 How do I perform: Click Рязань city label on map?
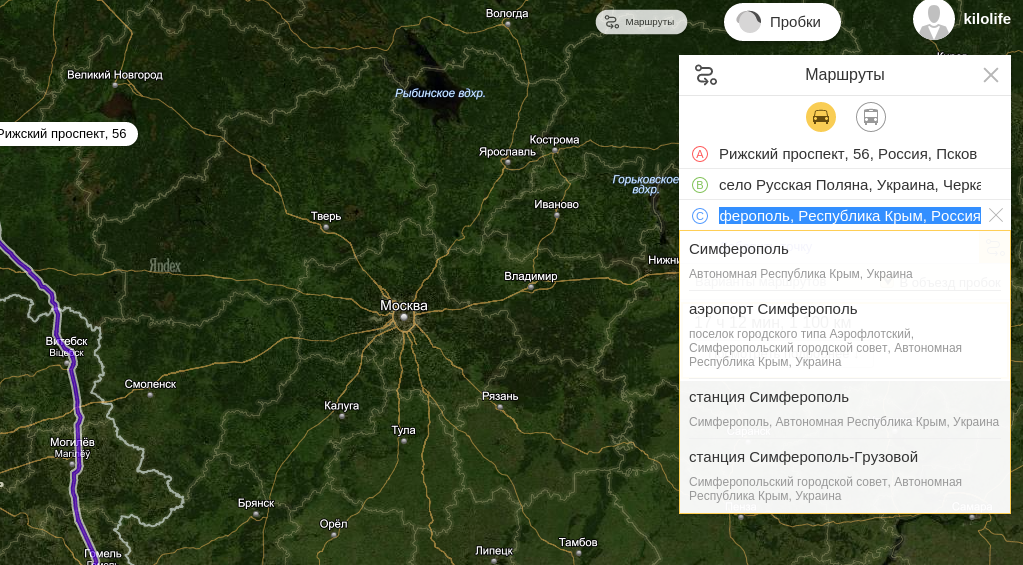pyautogui.click(x=500, y=396)
